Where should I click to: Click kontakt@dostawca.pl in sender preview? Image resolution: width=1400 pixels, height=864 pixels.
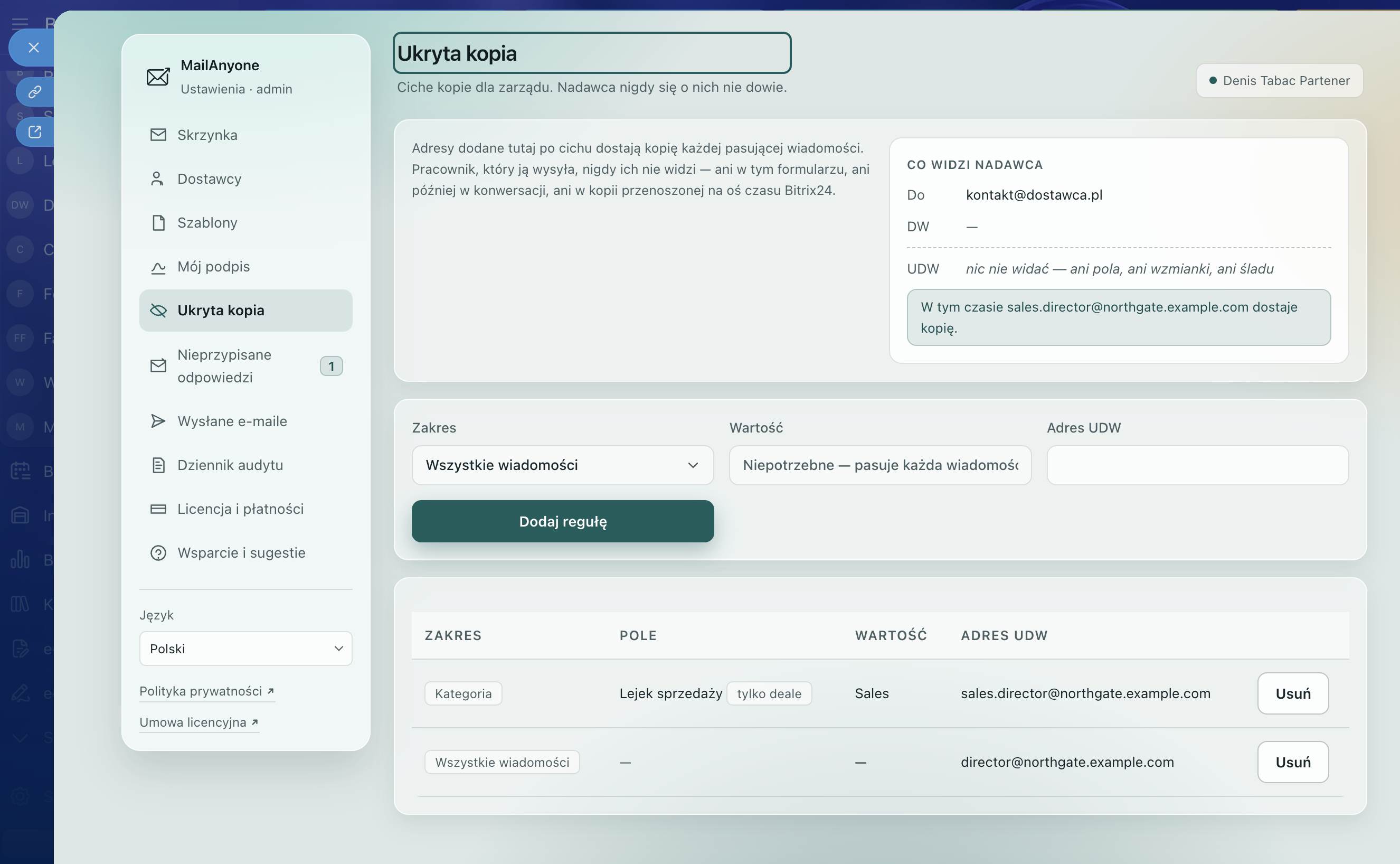(x=1034, y=195)
